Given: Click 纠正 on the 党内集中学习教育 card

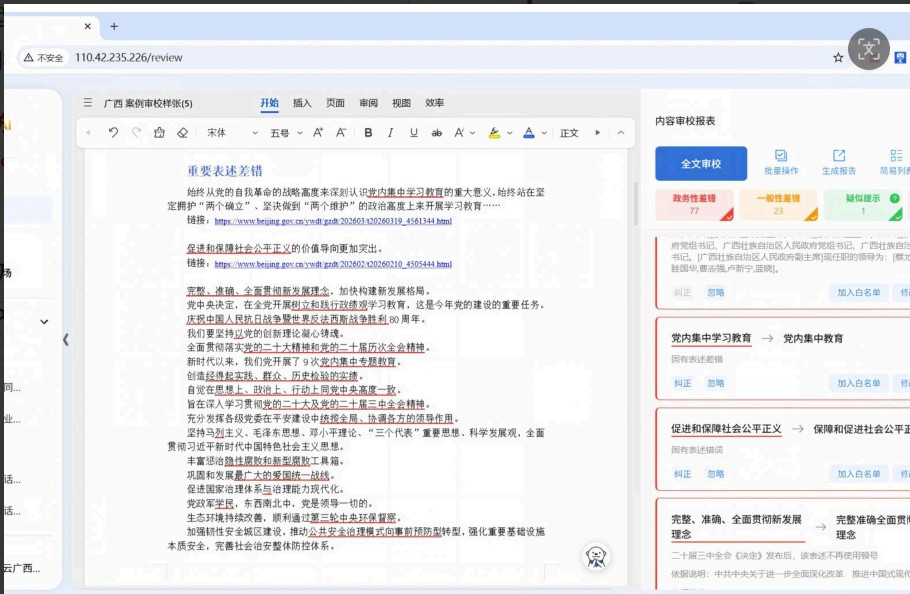Looking at the screenshot, I should [x=682, y=383].
